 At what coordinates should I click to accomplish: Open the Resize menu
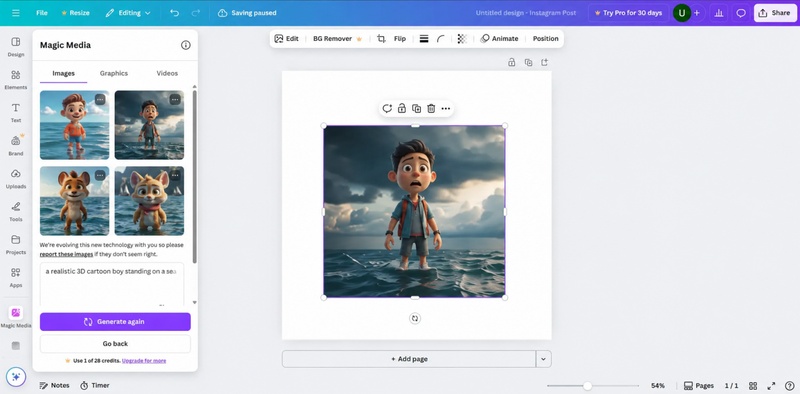pyautogui.click(x=76, y=13)
